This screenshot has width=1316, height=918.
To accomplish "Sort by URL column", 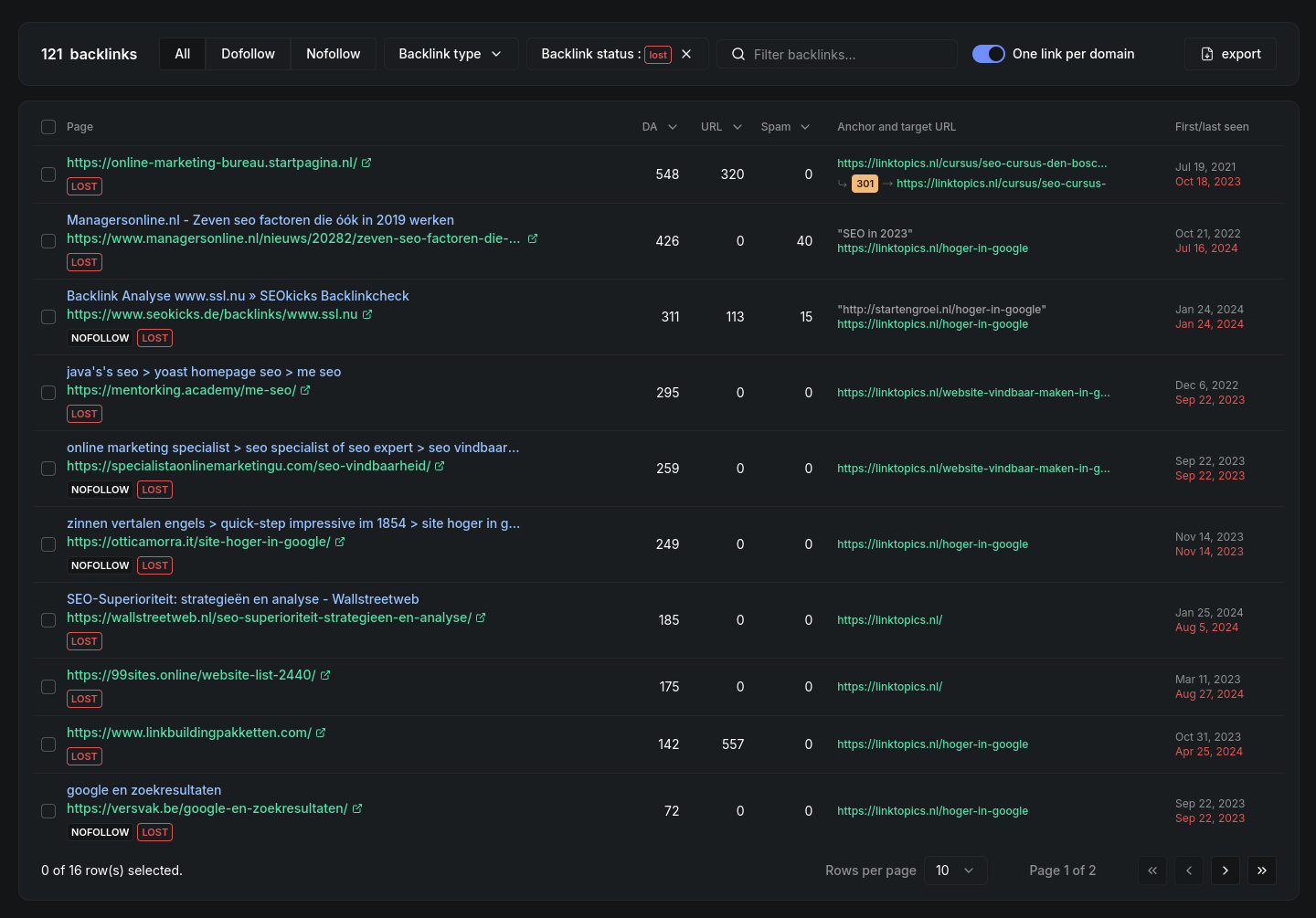I will [721, 127].
